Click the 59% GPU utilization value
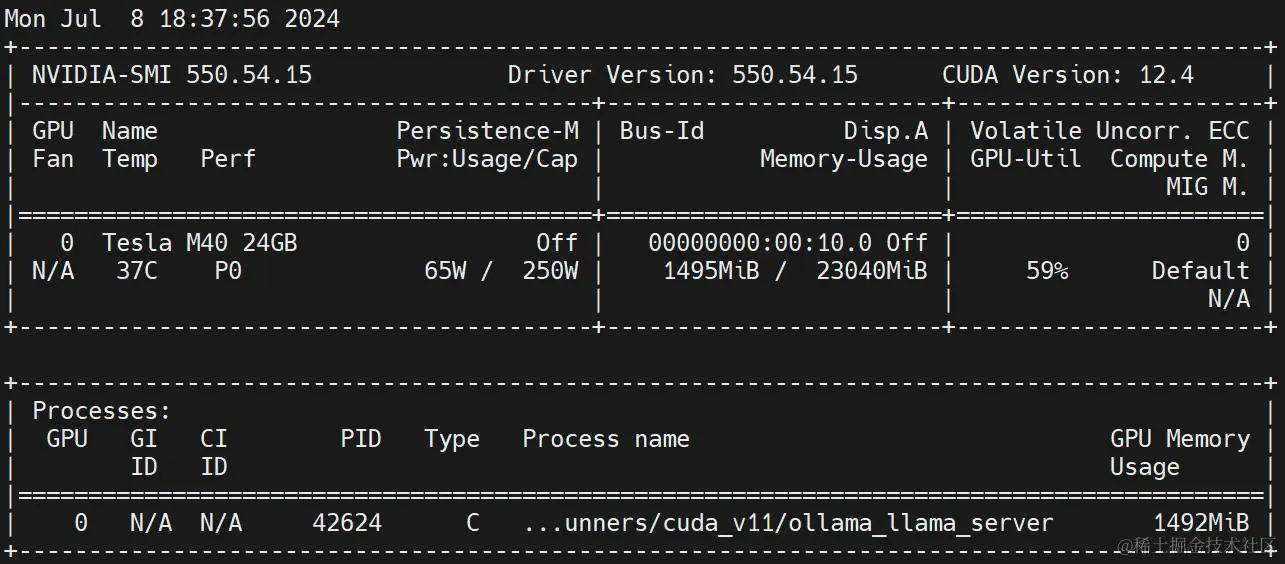 coord(1047,271)
